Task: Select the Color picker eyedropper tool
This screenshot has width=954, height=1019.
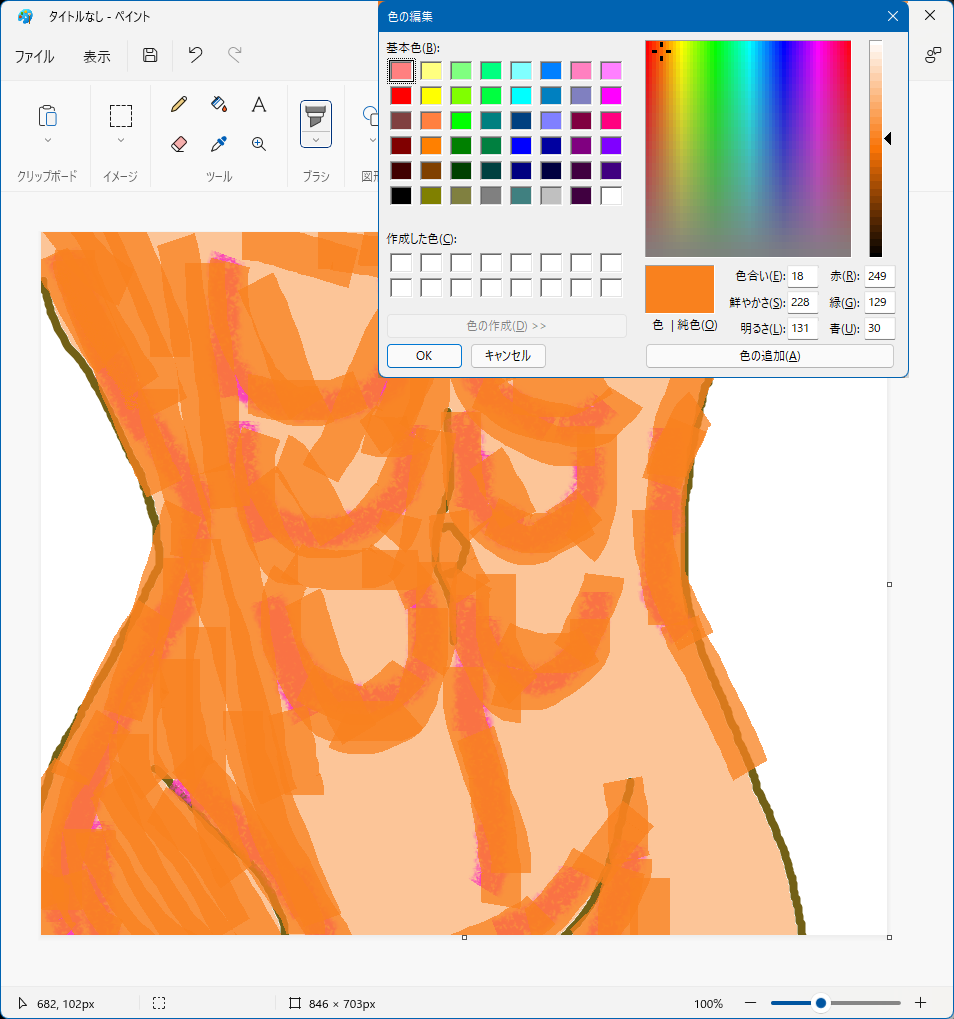Action: 219,144
